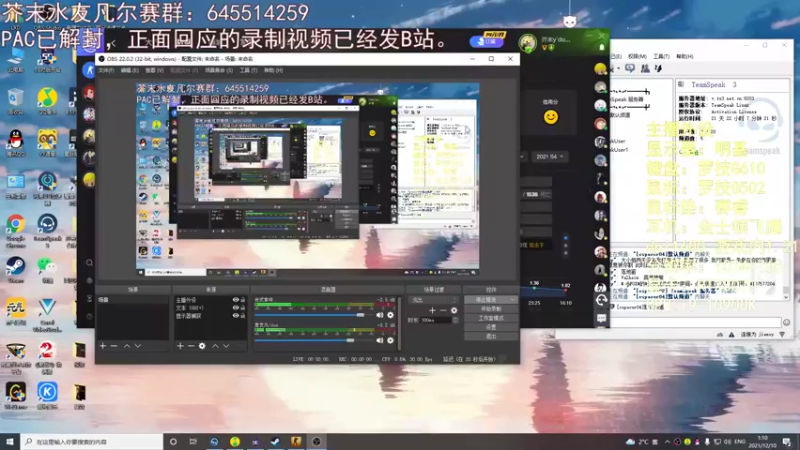Open the OBS 场景集合(S) menu
Image resolution: width=800 pixels, height=450 pixels.
(219, 70)
